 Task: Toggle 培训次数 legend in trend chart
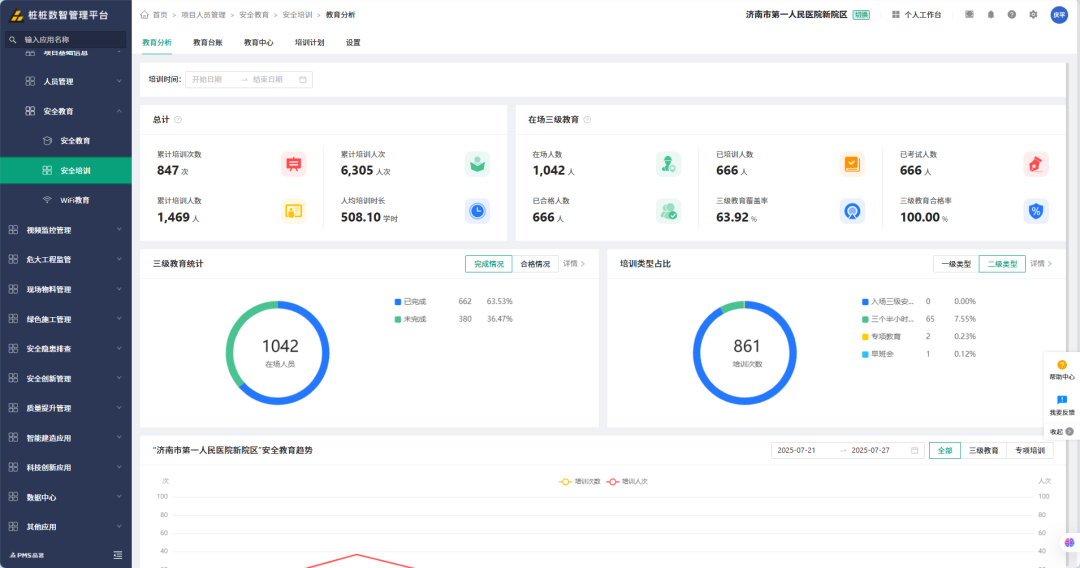point(580,481)
